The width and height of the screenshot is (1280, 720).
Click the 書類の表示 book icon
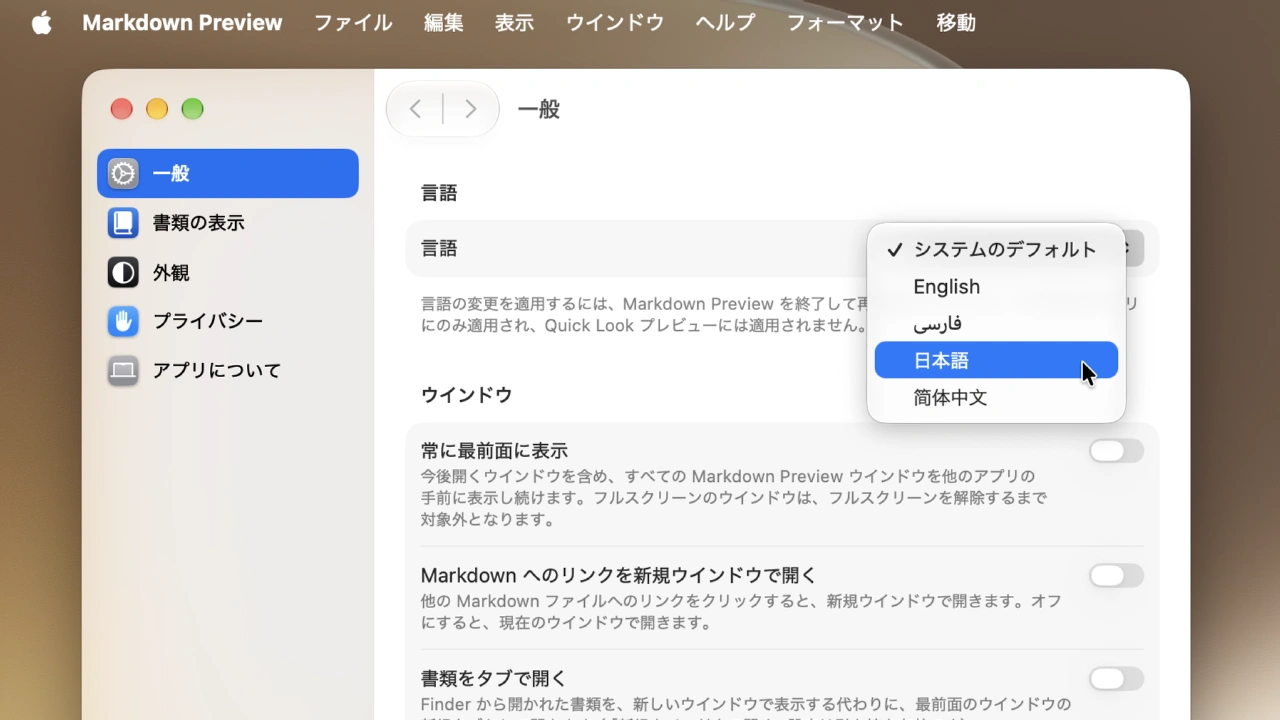tap(123, 222)
